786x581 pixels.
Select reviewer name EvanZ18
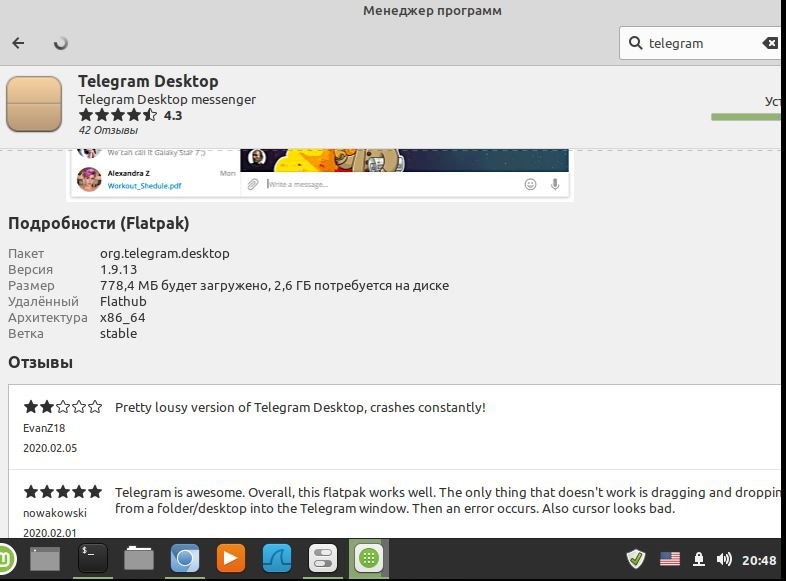(x=44, y=428)
